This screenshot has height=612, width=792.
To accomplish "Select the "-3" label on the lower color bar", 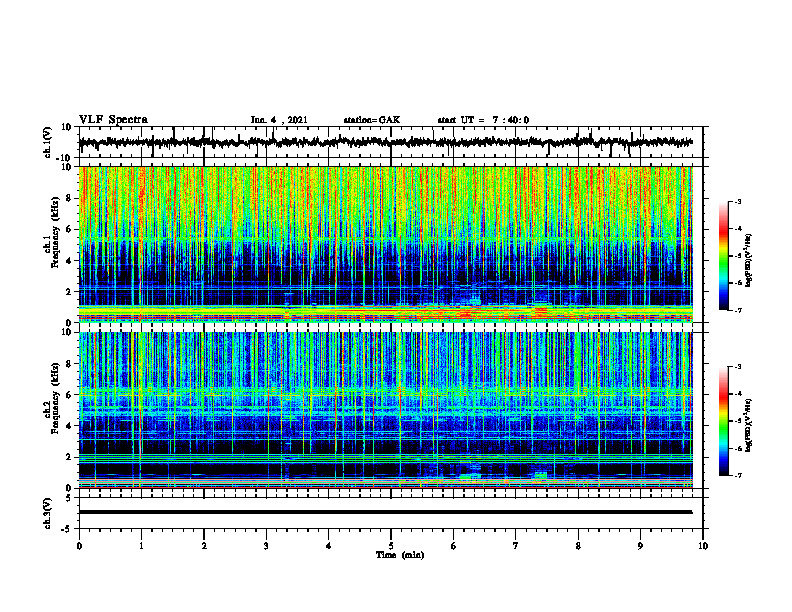I will (737, 367).
